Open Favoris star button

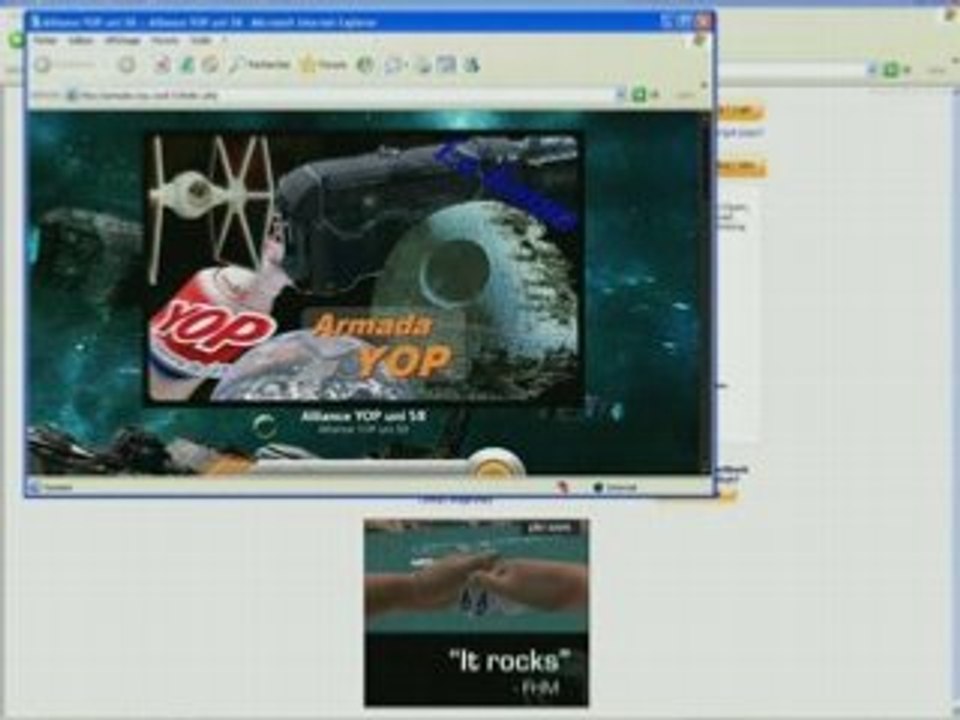pyautogui.click(x=323, y=64)
